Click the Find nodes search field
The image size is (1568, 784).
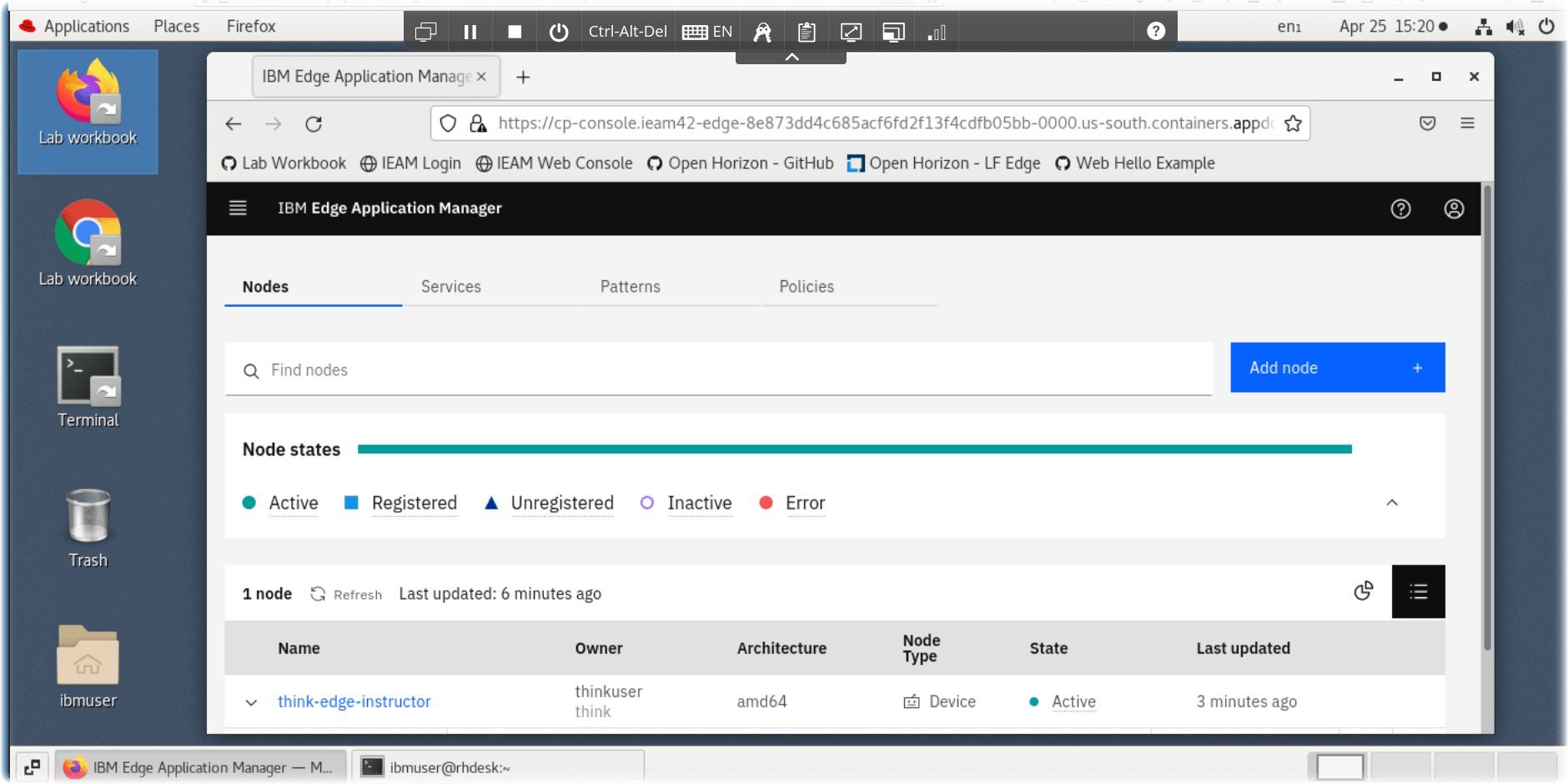(718, 369)
